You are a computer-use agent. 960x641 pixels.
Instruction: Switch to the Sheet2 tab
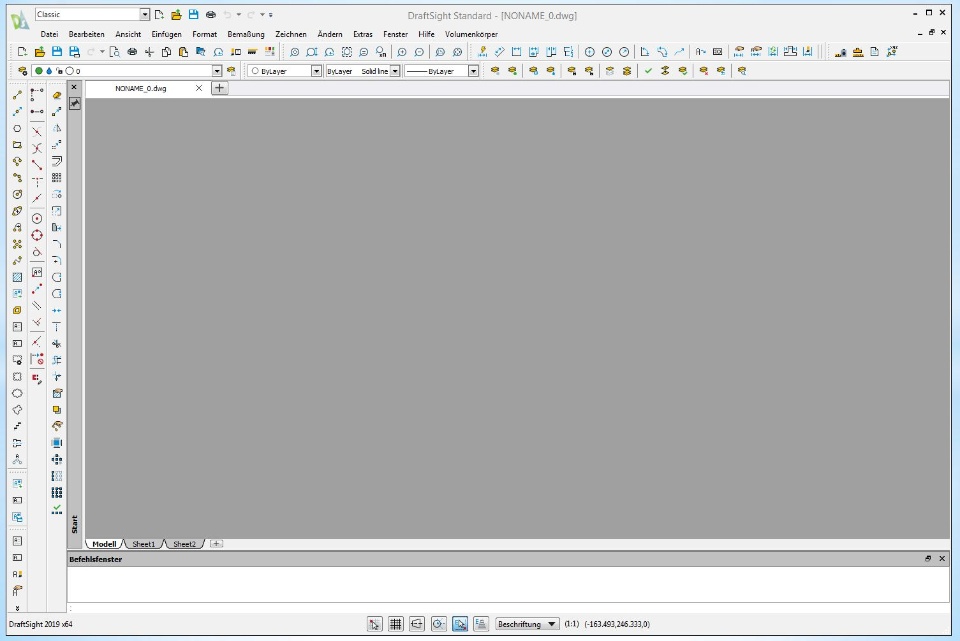click(x=184, y=544)
